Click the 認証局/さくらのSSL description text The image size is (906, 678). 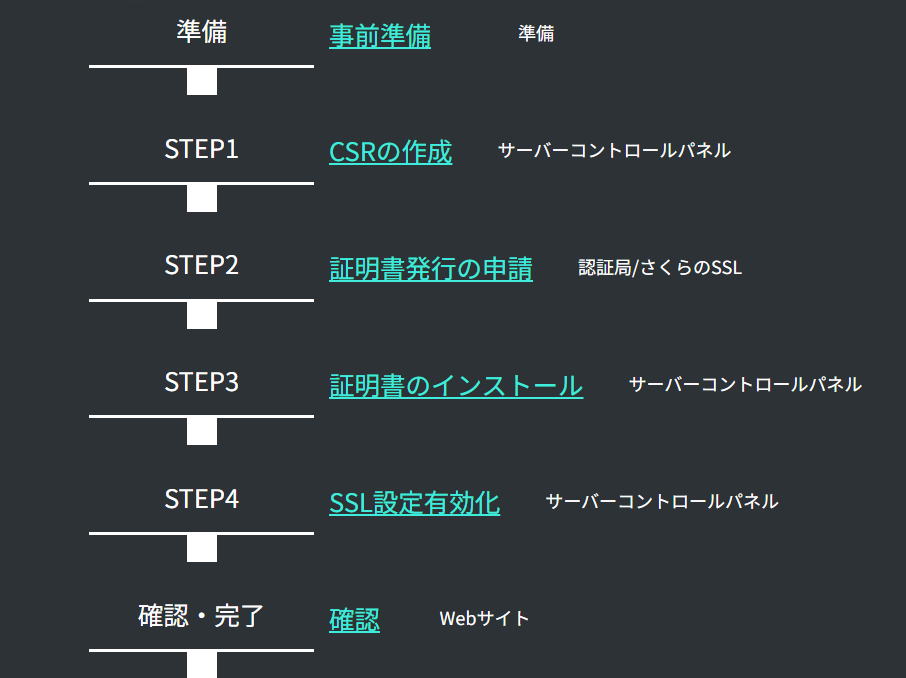(x=660, y=268)
